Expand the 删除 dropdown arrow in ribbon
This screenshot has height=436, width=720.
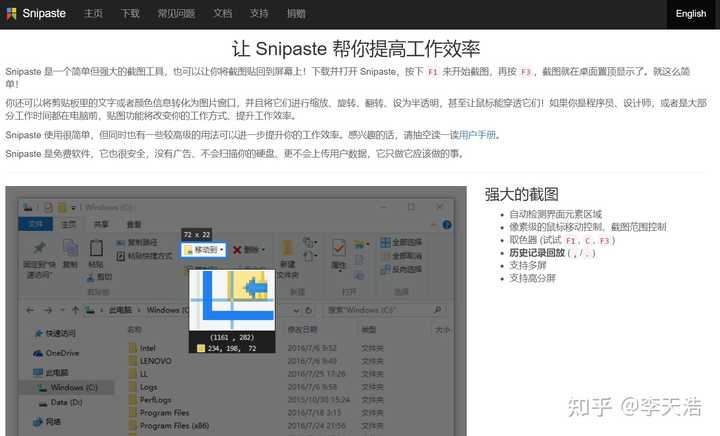tap(263, 250)
